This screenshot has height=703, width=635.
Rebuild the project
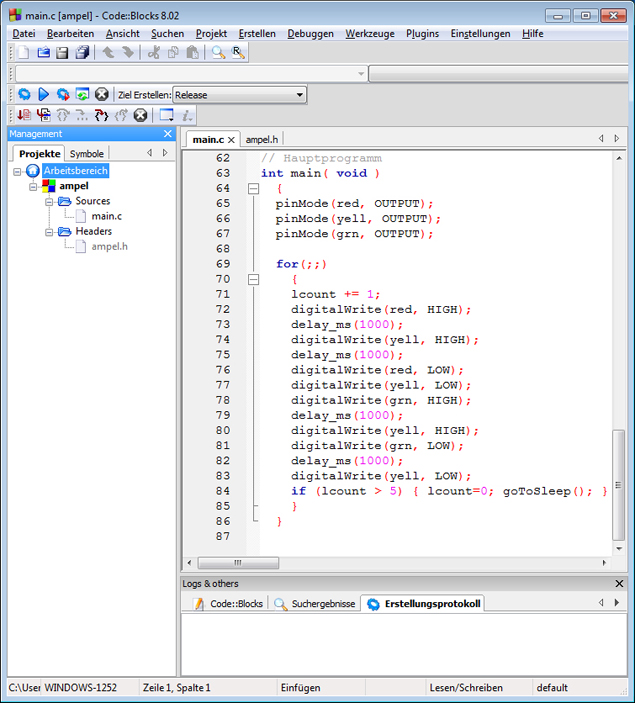pyautogui.click(x=83, y=95)
